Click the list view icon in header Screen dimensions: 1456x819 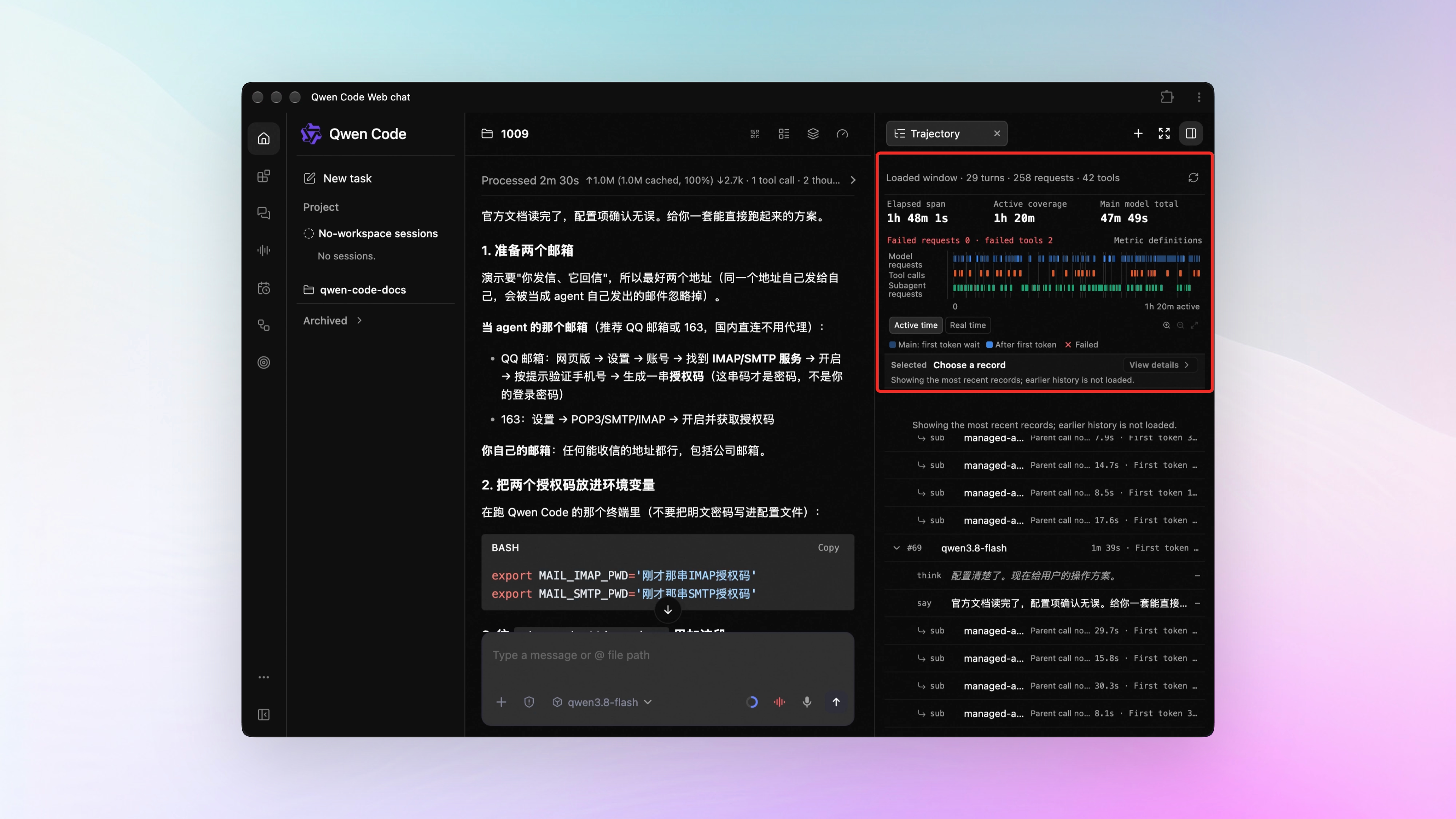784,134
